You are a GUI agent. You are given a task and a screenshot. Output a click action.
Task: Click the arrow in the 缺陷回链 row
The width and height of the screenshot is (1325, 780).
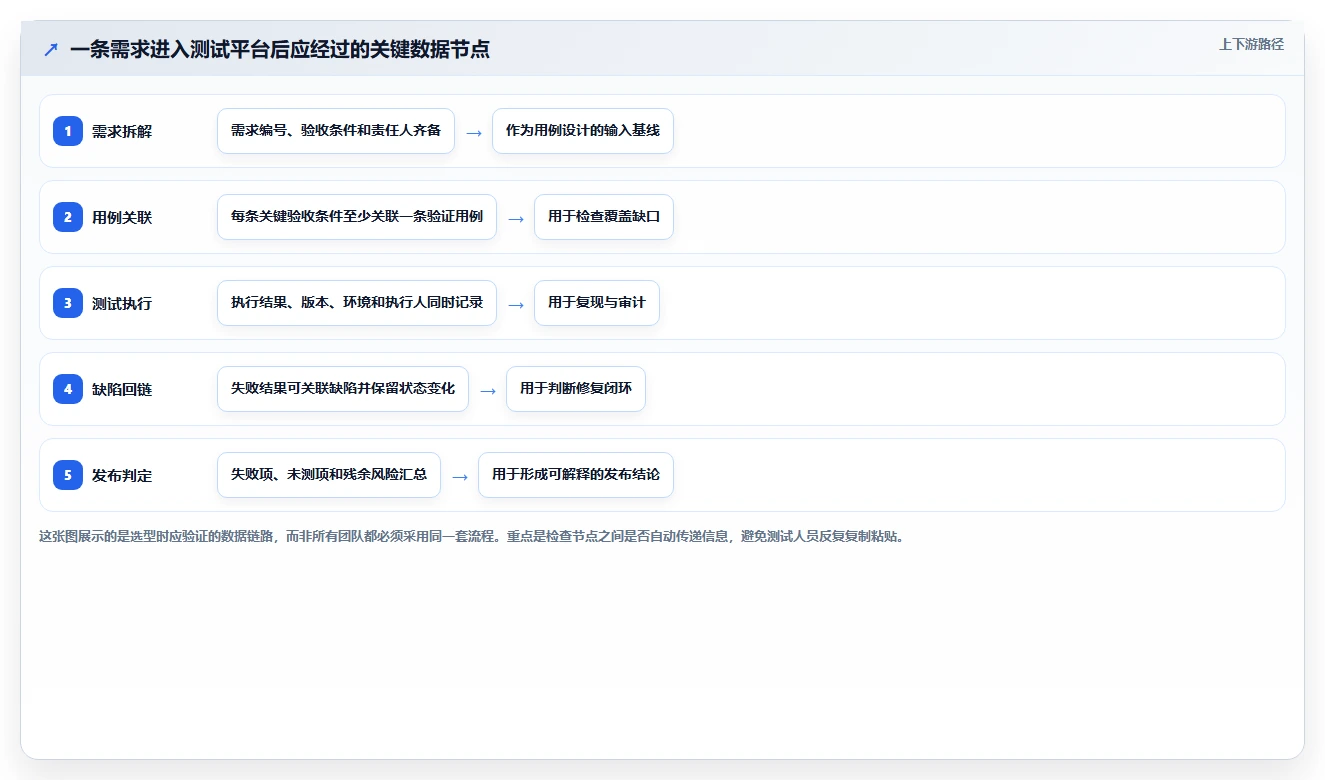[x=488, y=390]
